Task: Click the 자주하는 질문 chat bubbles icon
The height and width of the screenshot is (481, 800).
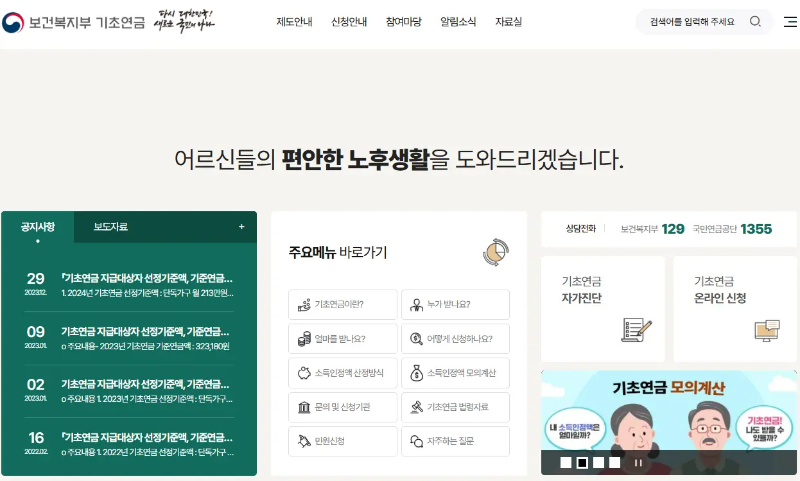Action: [x=416, y=441]
